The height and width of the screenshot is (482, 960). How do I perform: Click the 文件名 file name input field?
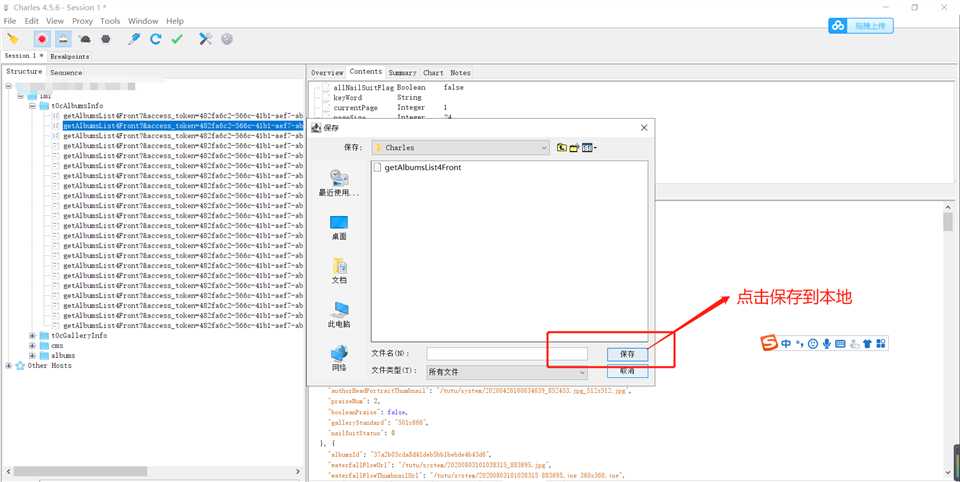click(x=507, y=354)
